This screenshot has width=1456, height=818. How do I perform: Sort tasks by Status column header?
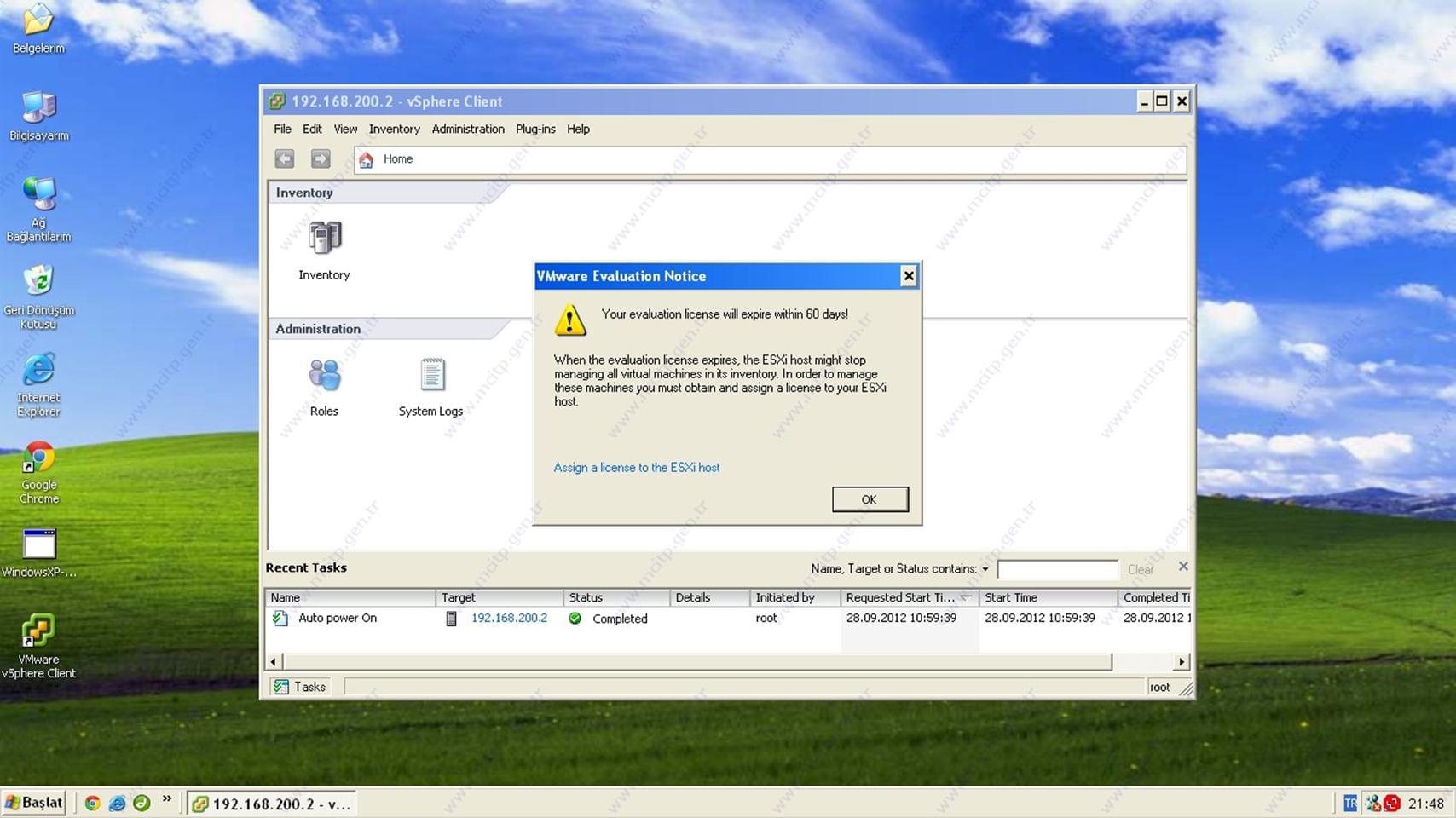pyautogui.click(x=616, y=598)
